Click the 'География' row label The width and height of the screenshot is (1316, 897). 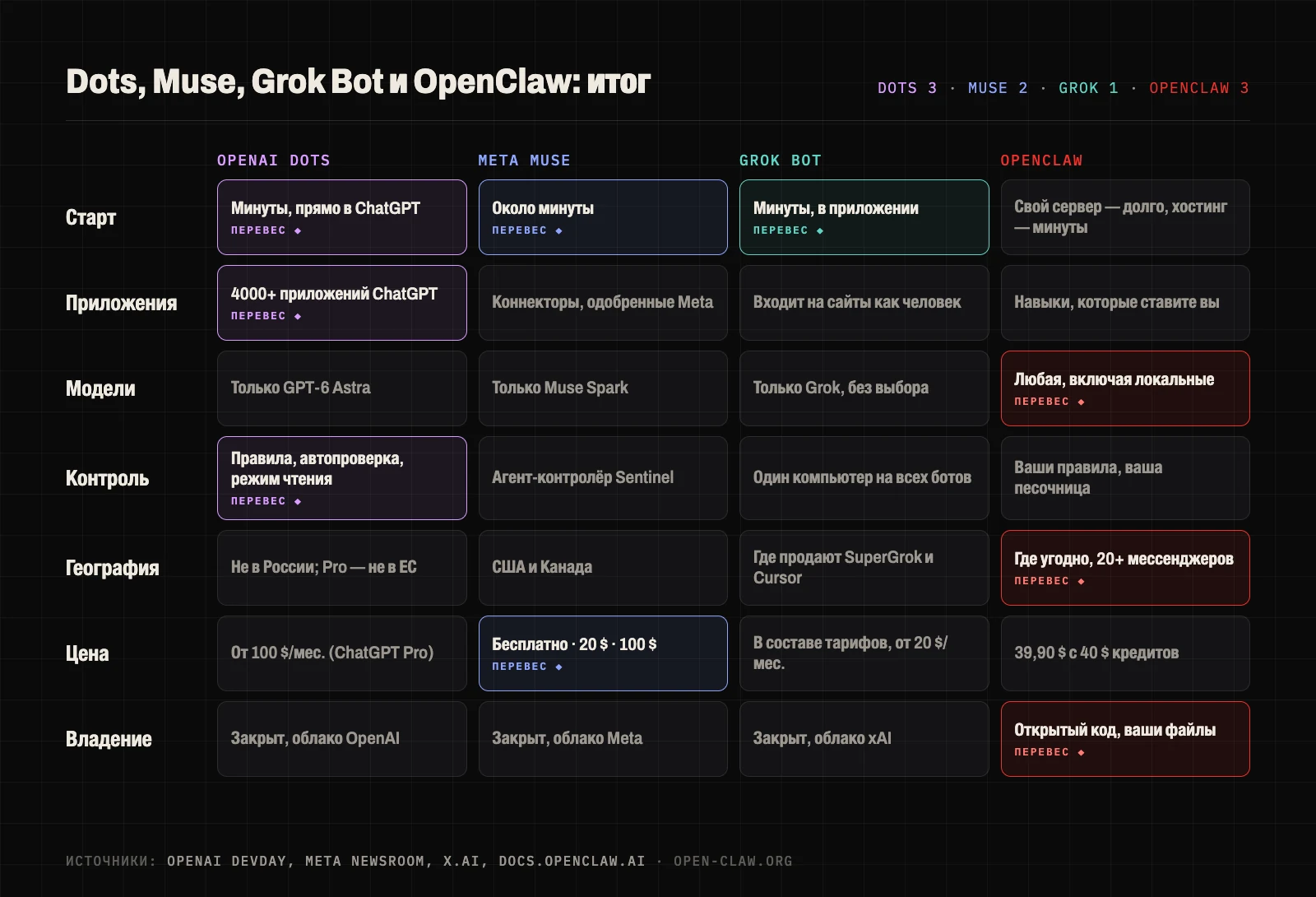click(x=112, y=568)
